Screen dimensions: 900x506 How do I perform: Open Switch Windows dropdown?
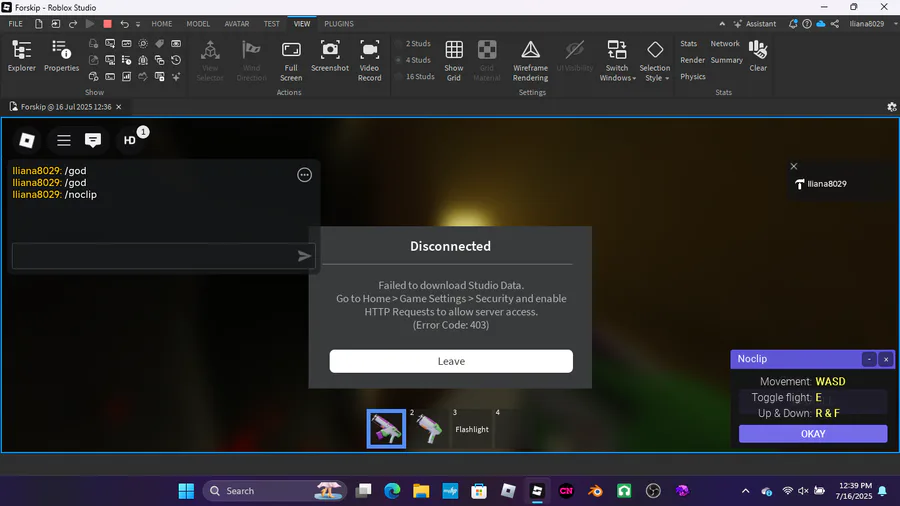pos(617,61)
